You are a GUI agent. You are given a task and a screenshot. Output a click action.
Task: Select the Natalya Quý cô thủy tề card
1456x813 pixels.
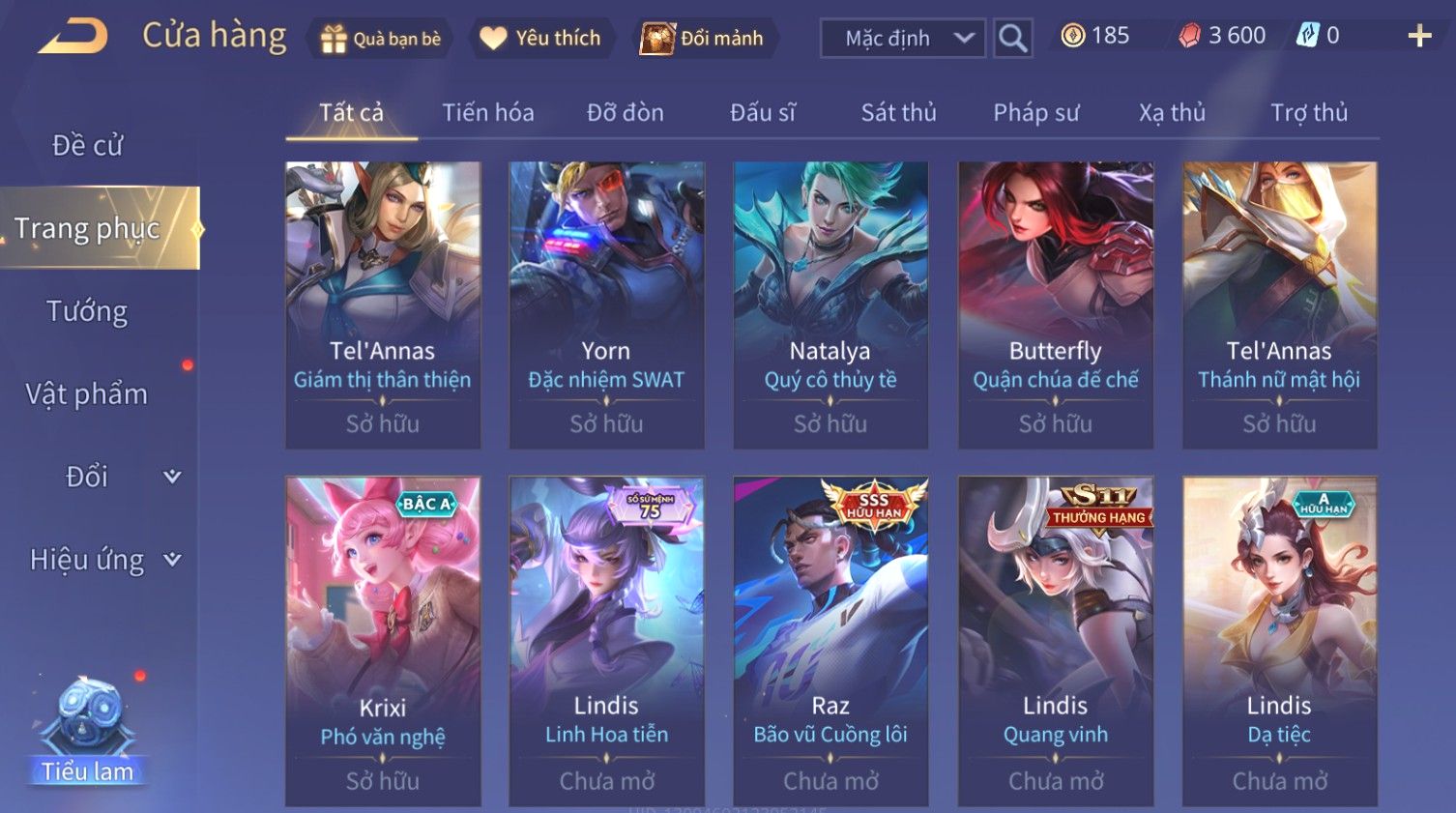click(x=830, y=305)
